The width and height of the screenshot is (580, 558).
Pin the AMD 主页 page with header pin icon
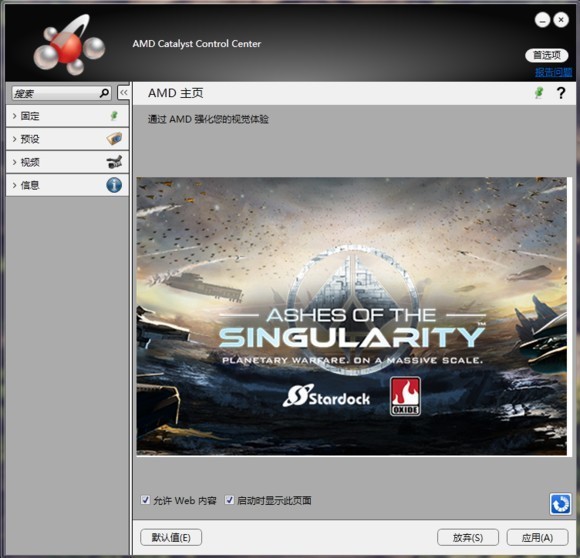539,92
